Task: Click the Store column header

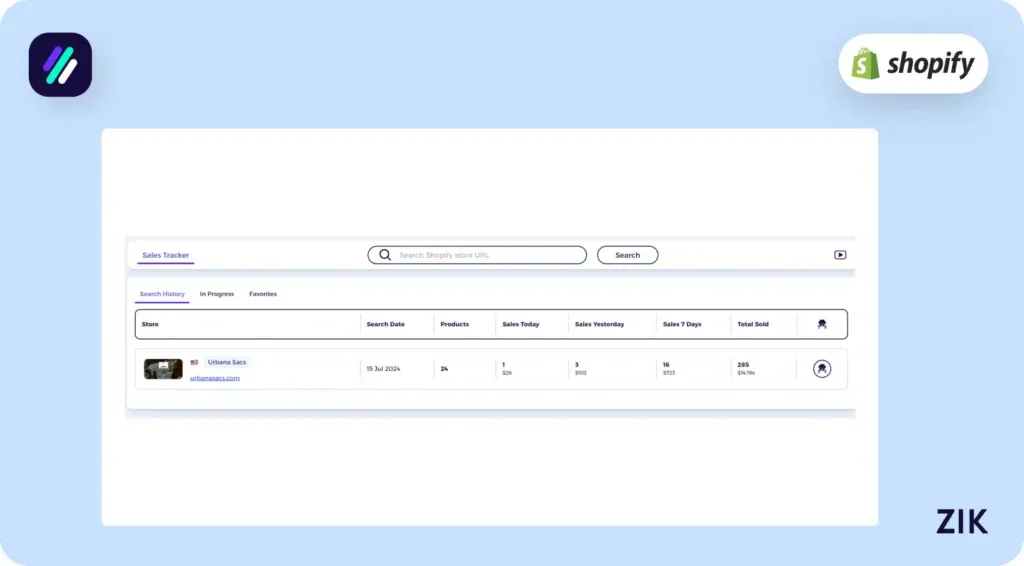Action: 150,324
